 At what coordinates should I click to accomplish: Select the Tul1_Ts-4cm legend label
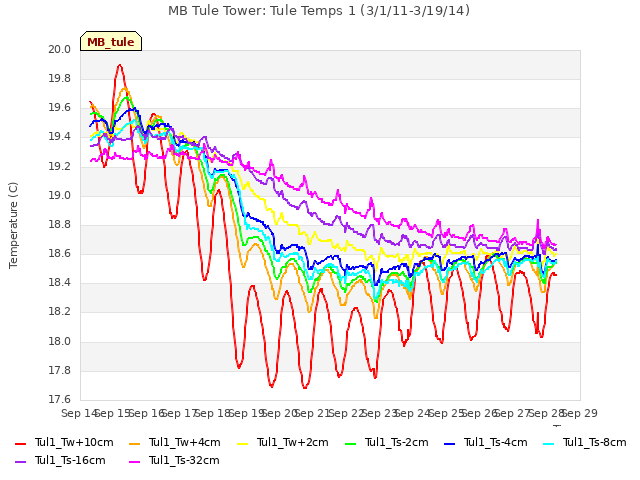[496, 442]
